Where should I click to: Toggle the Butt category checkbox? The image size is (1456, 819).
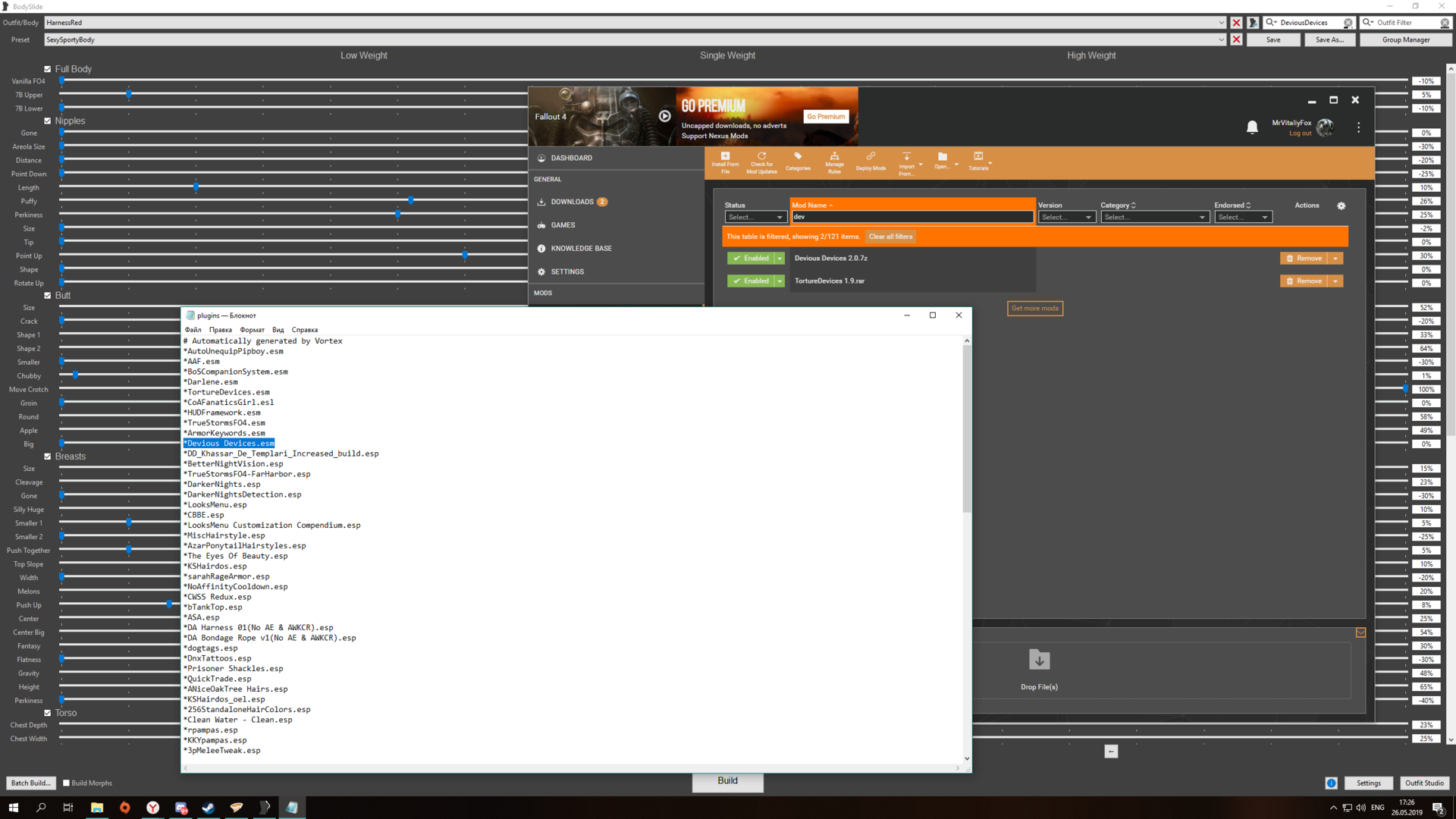[48, 296]
